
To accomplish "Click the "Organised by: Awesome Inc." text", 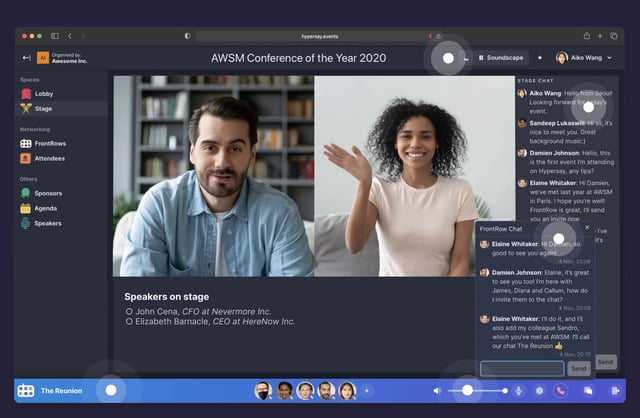I will pyautogui.click(x=69, y=58).
